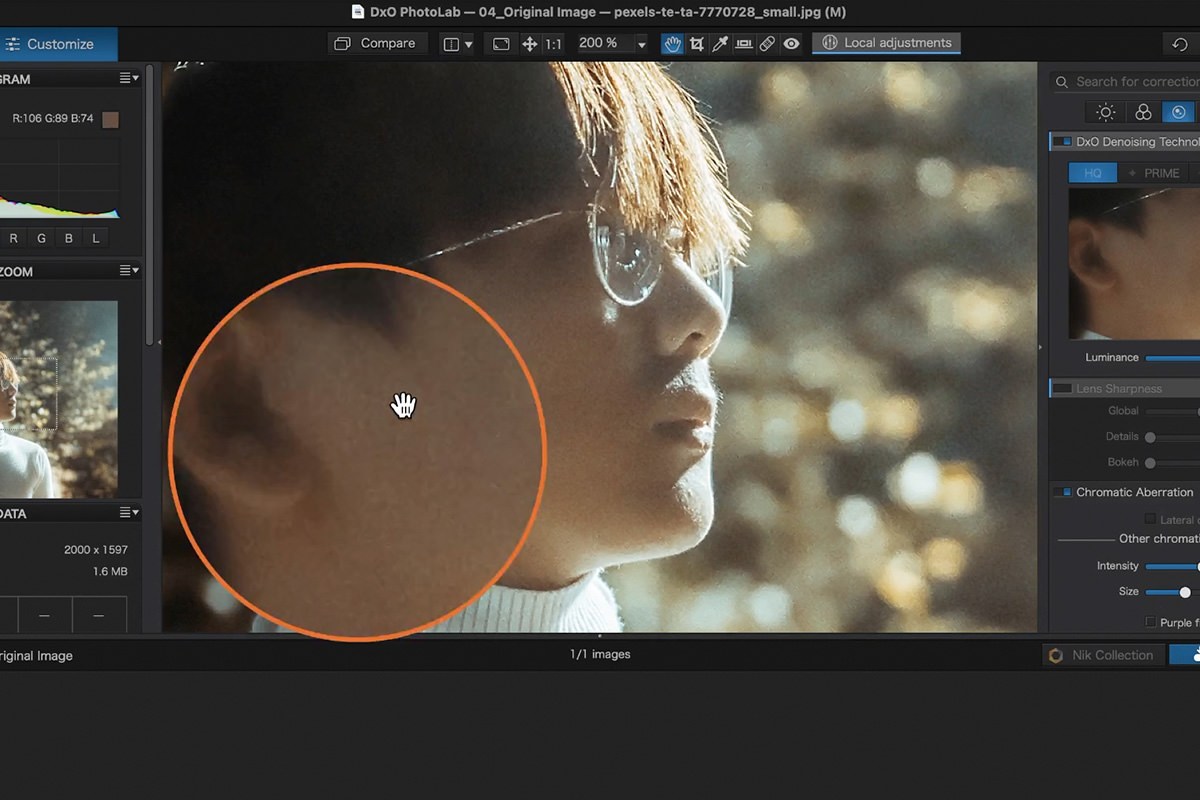Screen dimensions: 1200x800
Task: Show the L channel in histogram
Action: pos(96,238)
